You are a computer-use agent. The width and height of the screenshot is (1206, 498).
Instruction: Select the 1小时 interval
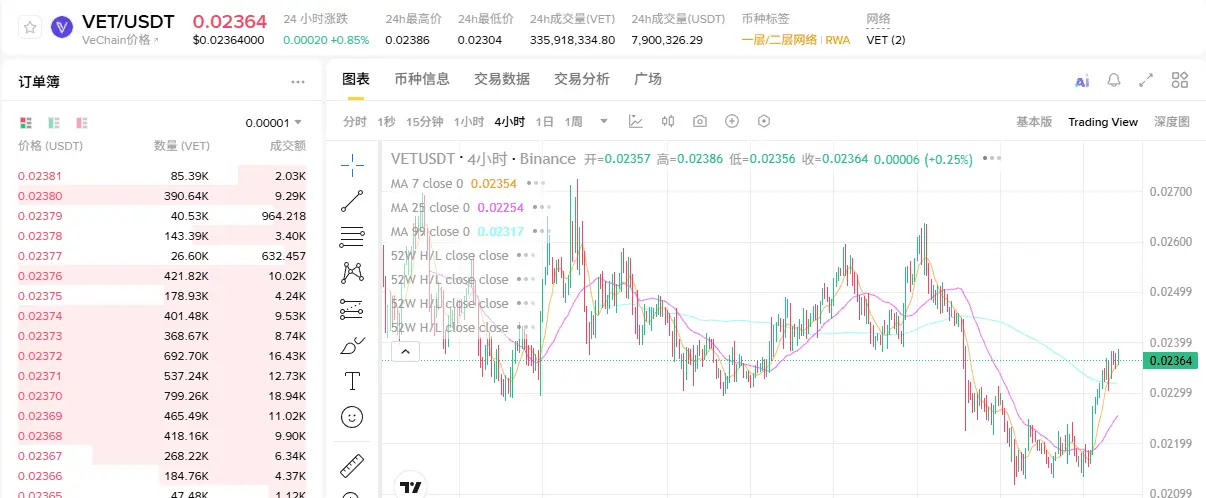[x=469, y=121]
